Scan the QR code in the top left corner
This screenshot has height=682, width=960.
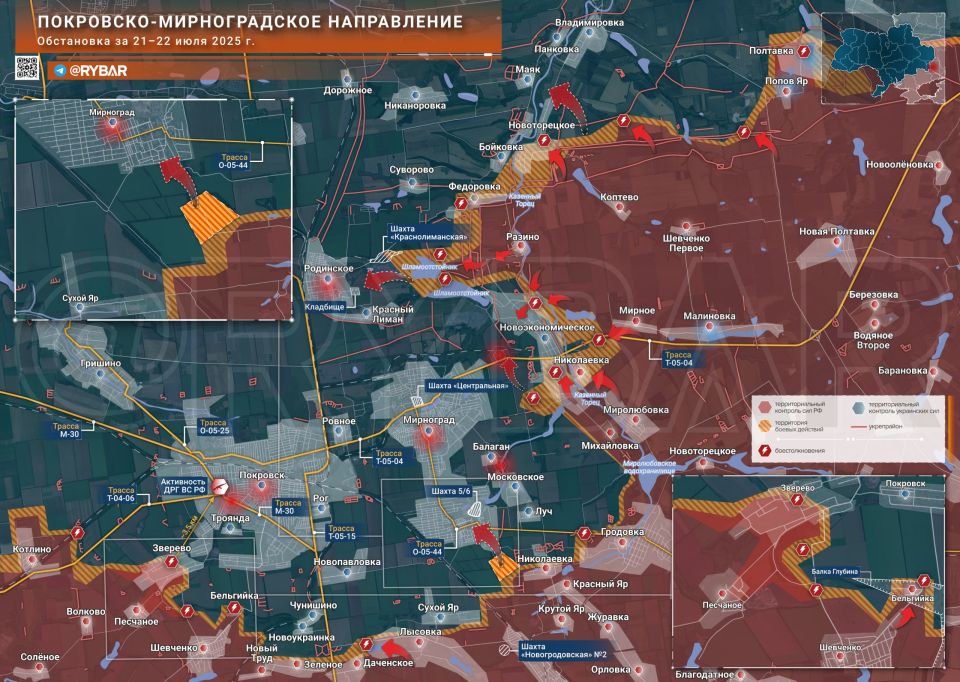26,67
